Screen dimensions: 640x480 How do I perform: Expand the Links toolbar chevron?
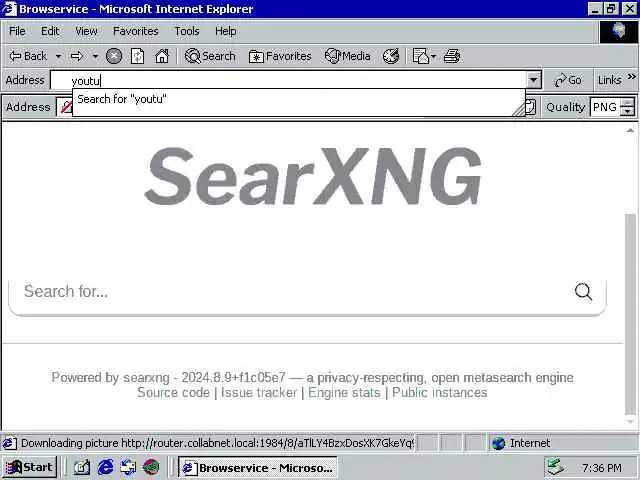[x=631, y=77]
